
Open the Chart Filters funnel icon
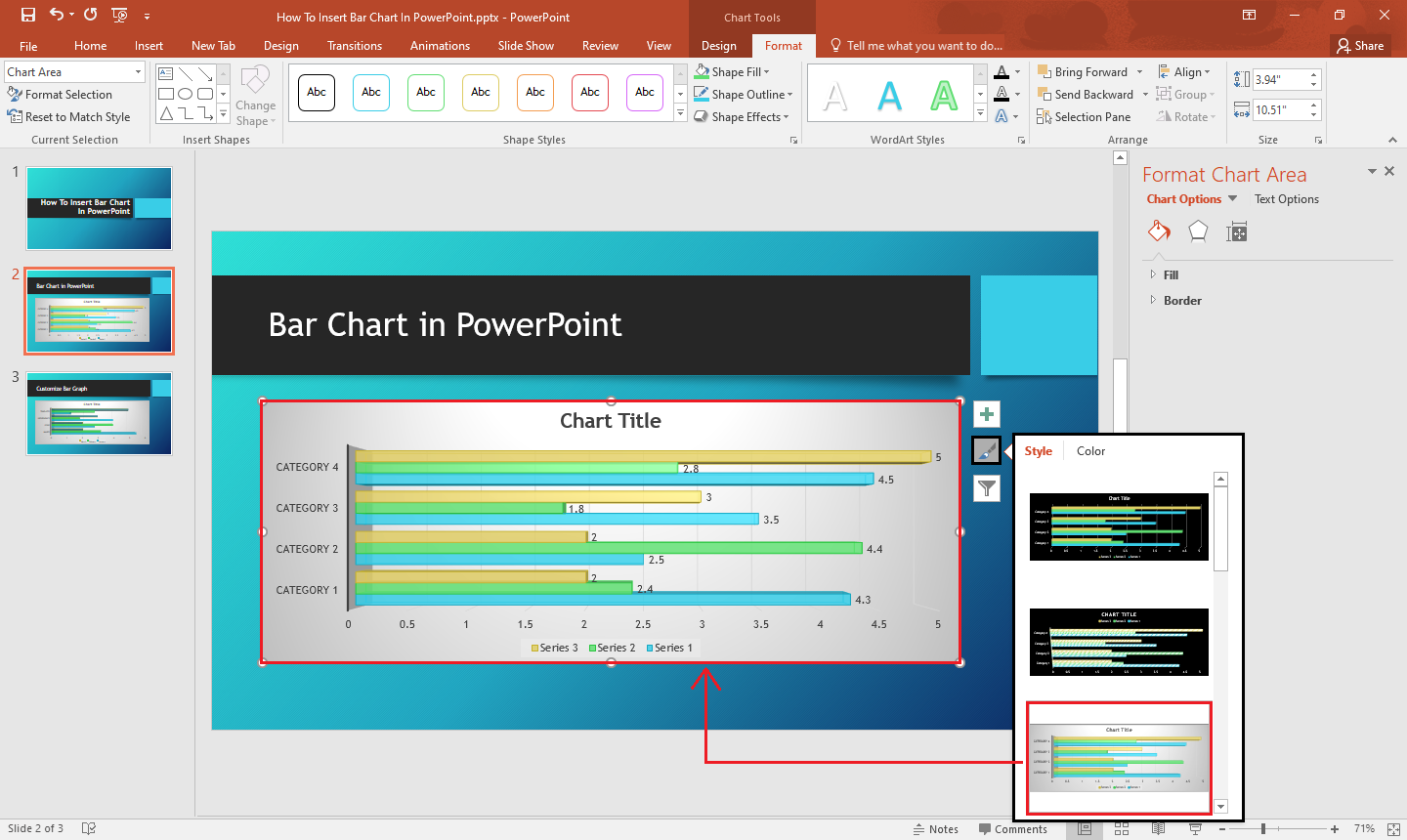pyautogui.click(x=987, y=488)
